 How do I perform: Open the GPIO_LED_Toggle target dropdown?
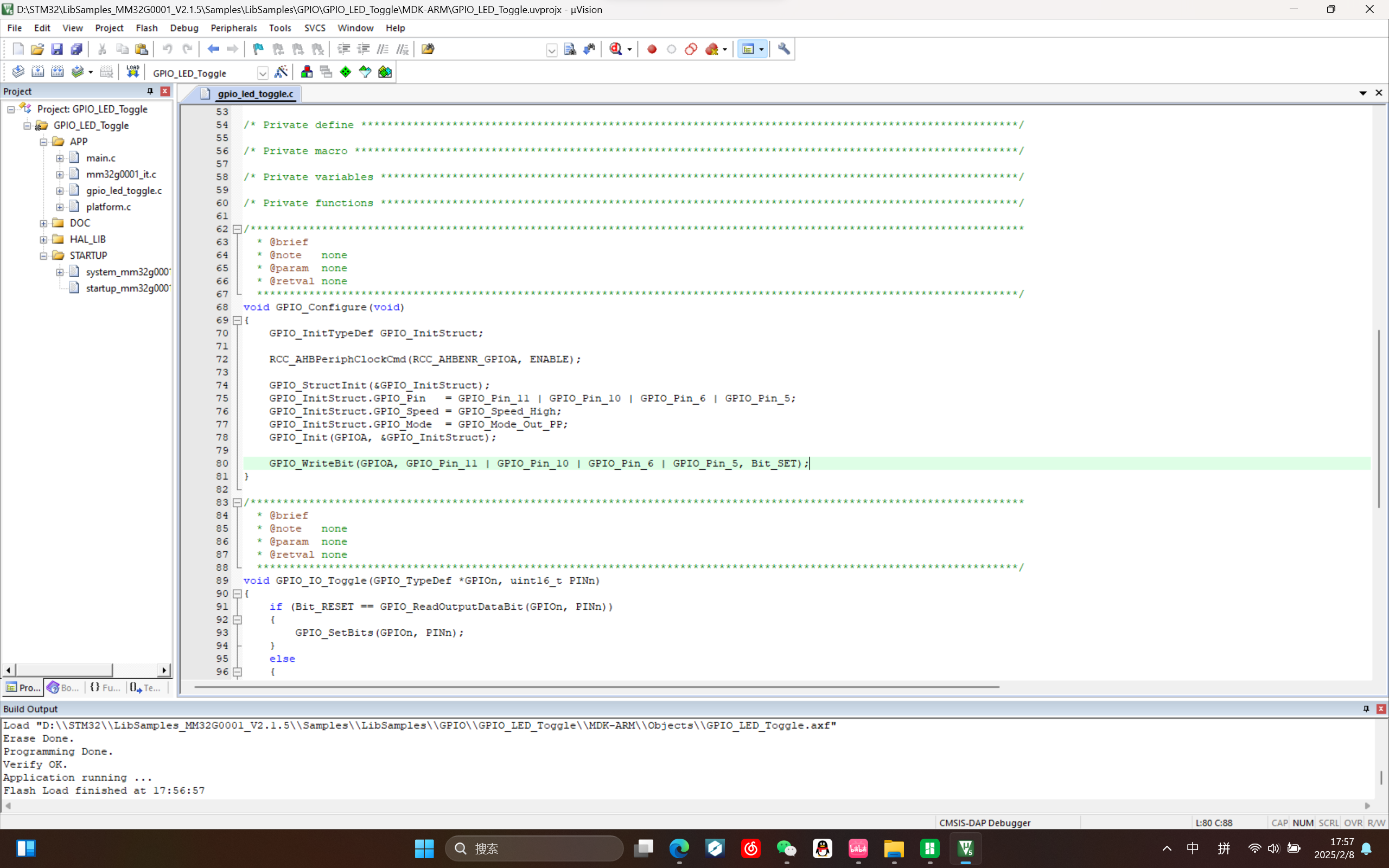[262, 73]
